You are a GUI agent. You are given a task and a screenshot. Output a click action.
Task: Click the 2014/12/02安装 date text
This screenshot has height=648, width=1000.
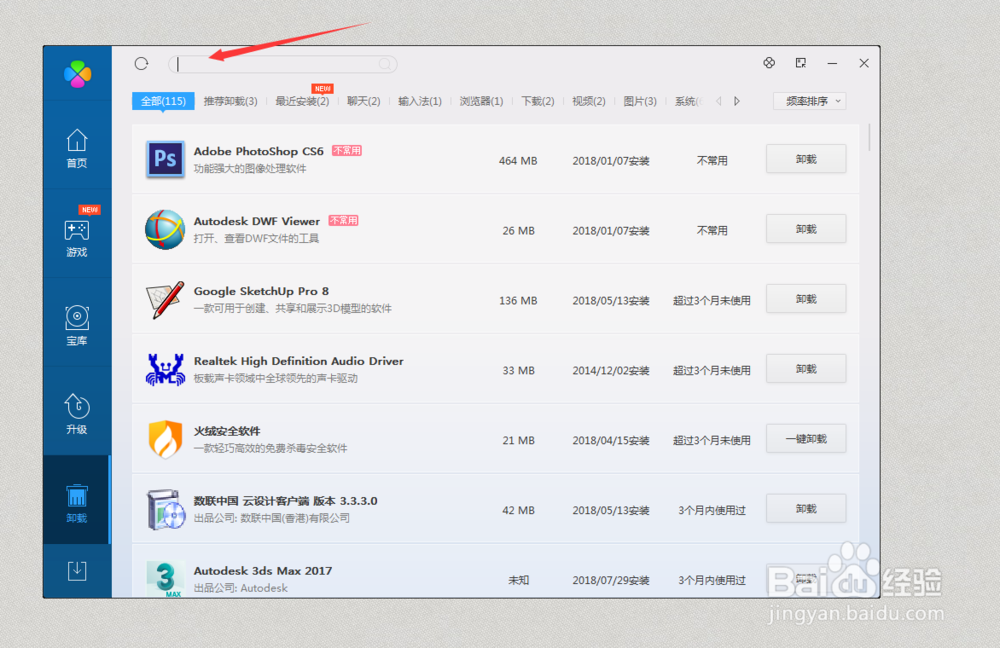click(x=610, y=371)
